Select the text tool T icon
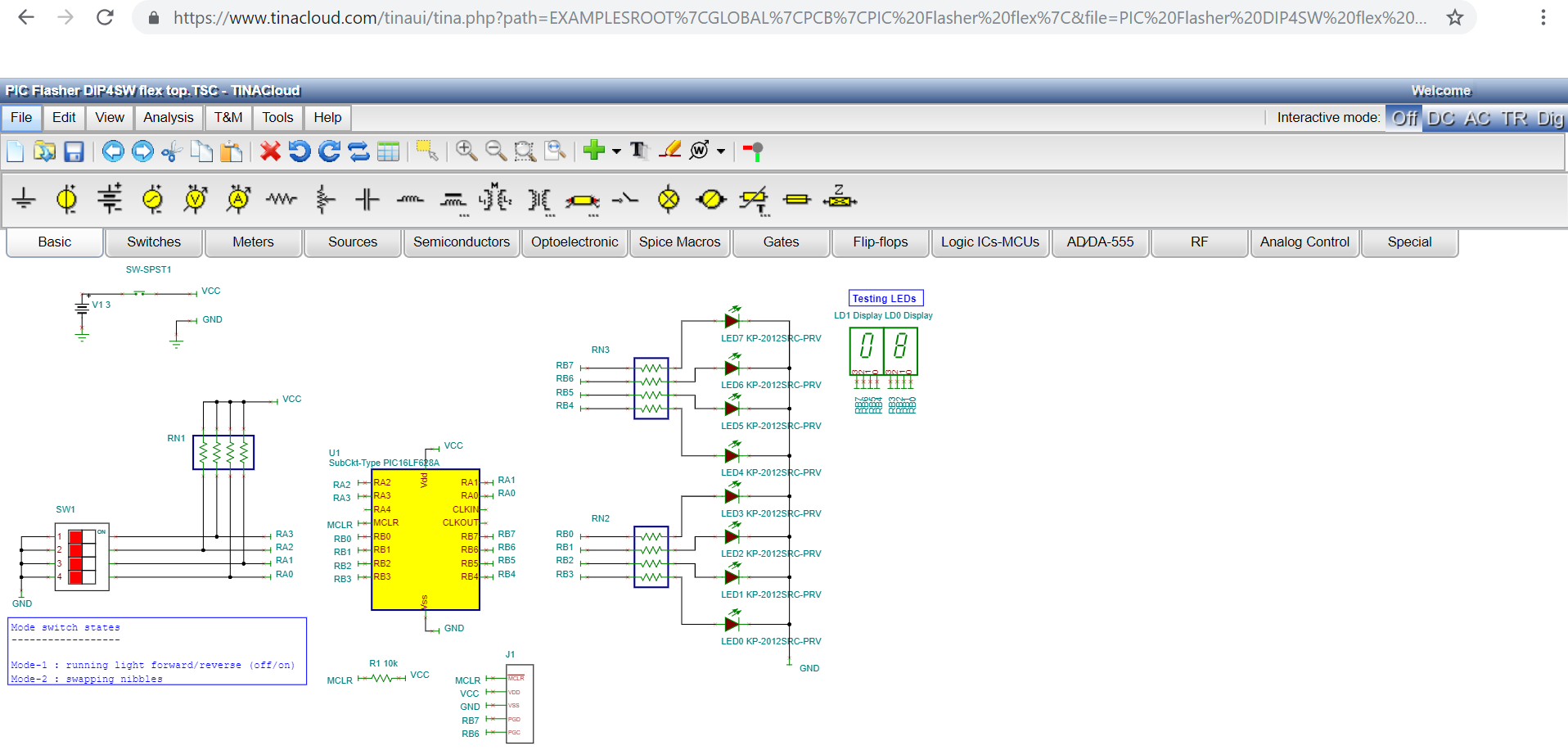The image size is (1568, 750). tap(638, 151)
